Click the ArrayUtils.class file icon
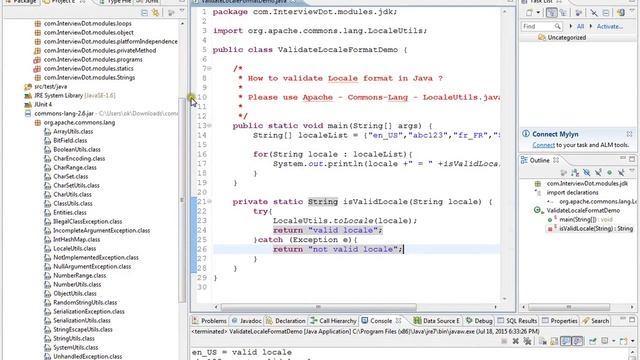This screenshot has height=360, width=640. (47, 131)
